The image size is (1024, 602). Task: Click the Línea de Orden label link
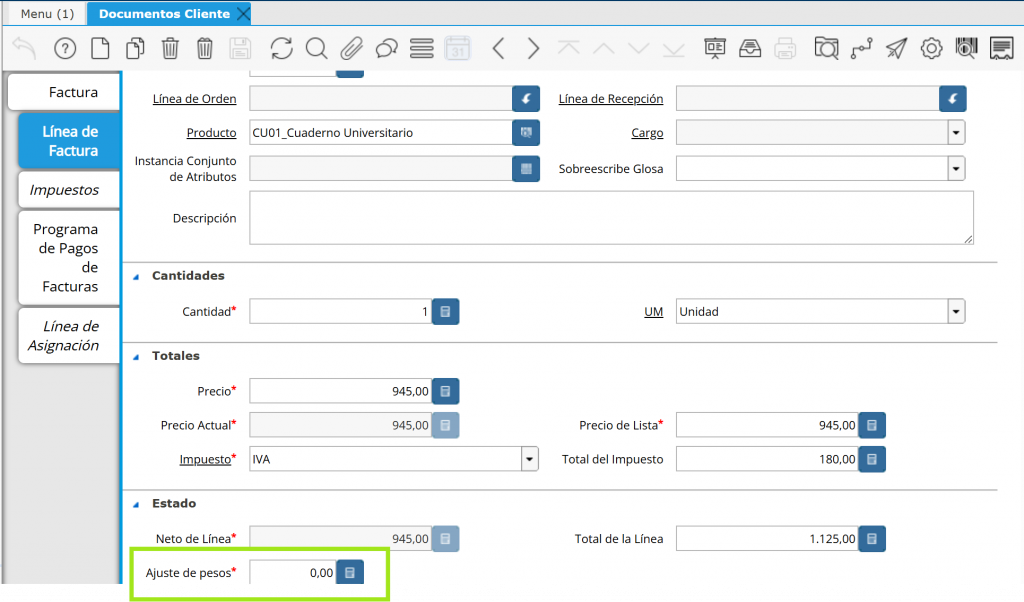click(x=195, y=99)
